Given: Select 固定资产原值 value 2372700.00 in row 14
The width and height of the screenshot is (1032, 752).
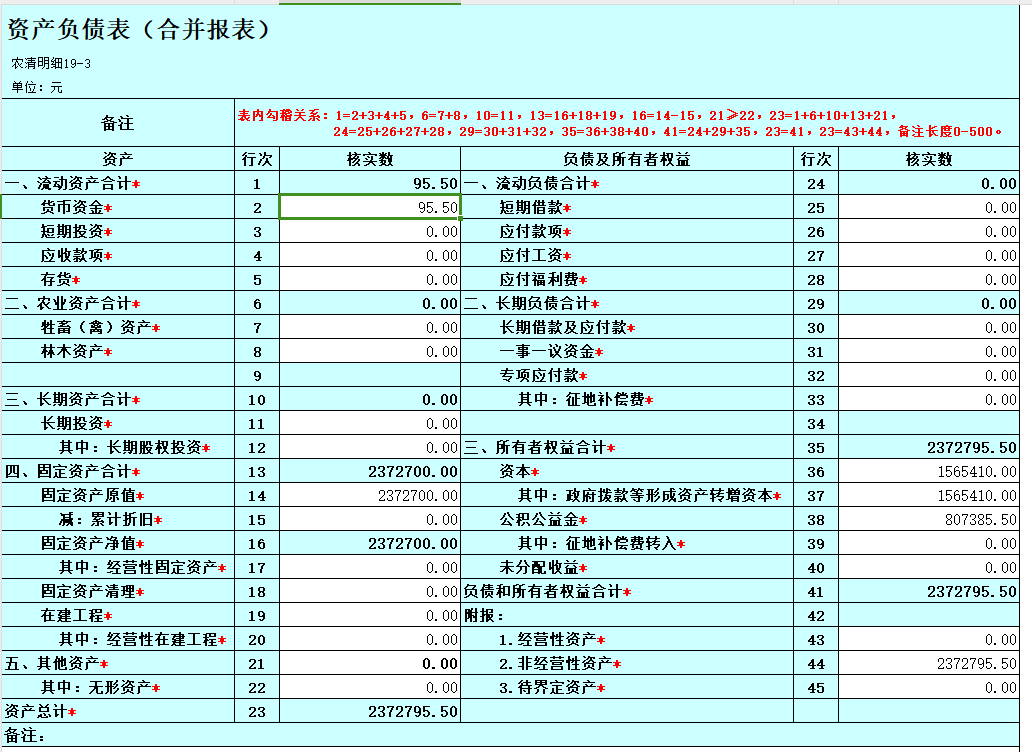Looking at the screenshot, I should [370, 495].
